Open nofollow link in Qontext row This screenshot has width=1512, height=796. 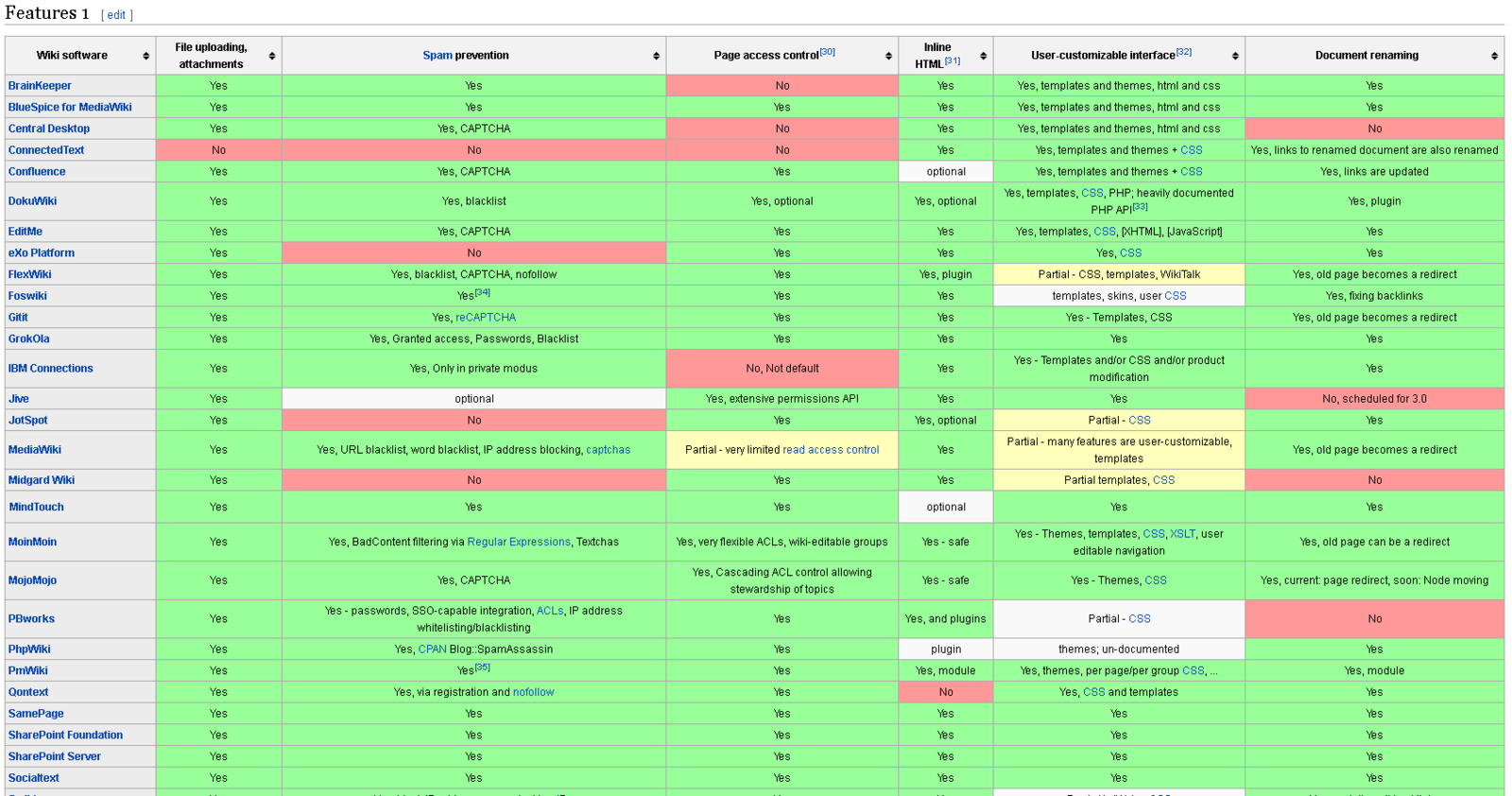coord(534,693)
